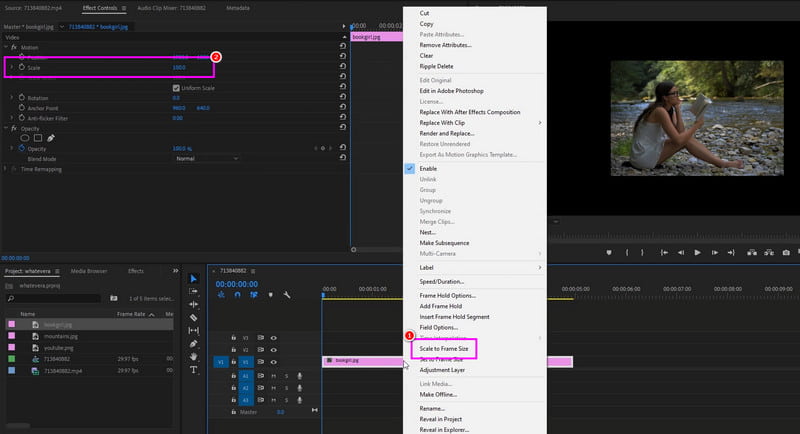Expand Time Remapping effect
The height and width of the screenshot is (434, 800).
pyautogui.click(x=6, y=169)
